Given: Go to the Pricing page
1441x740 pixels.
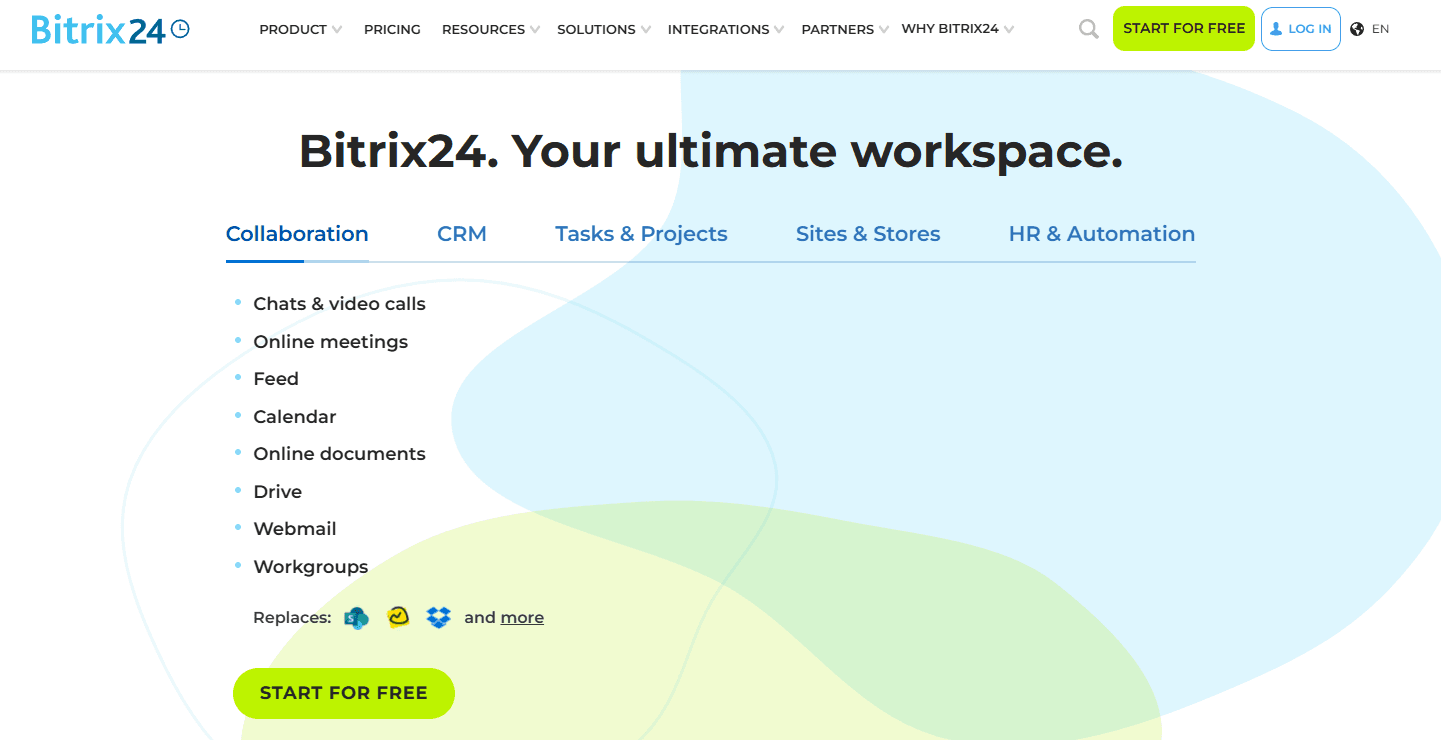Looking at the screenshot, I should click(x=392, y=30).
